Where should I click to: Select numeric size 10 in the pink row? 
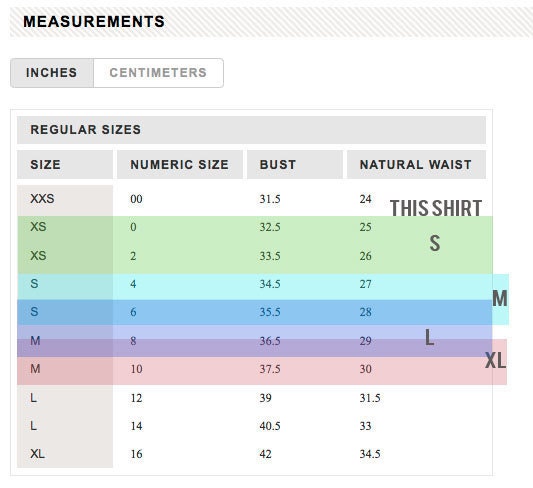click(x=136, y=369)
